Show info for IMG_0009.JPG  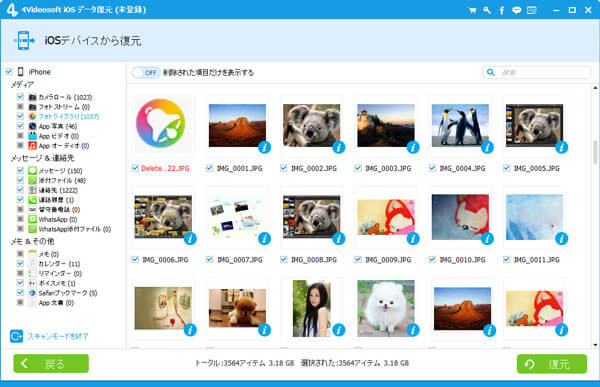point(413,238)
